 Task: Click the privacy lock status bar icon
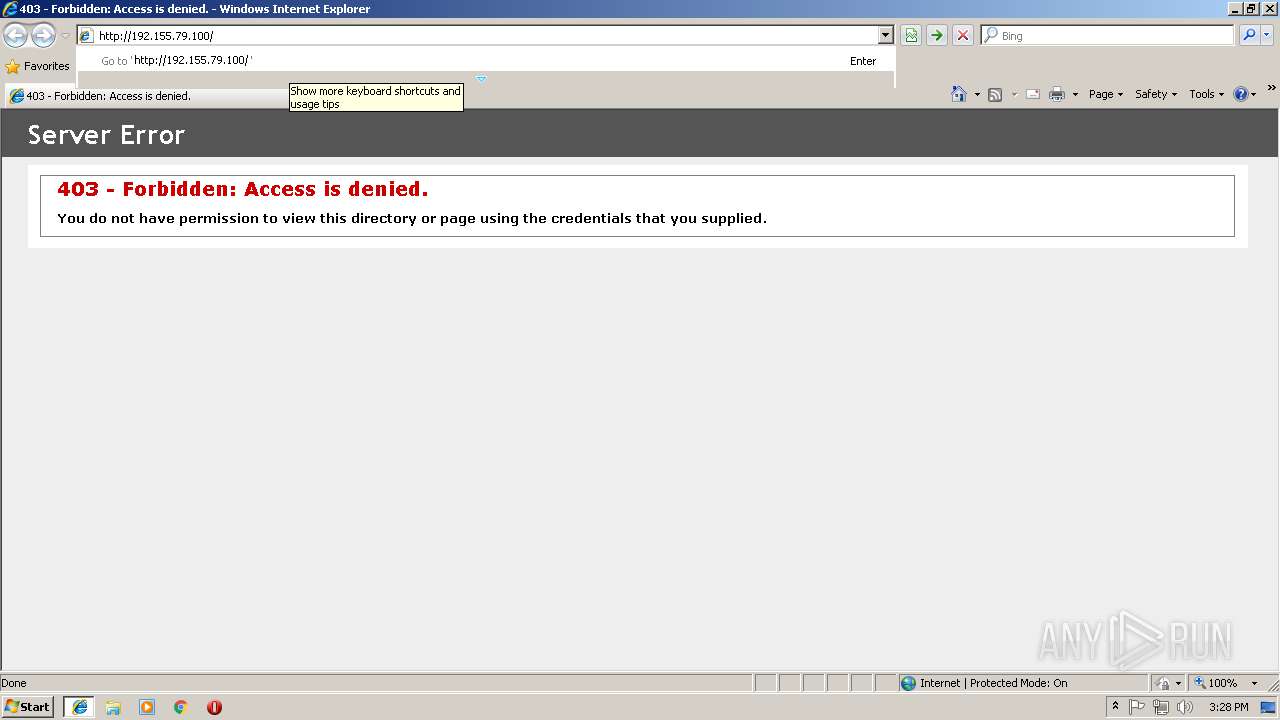tap(1163, 683)
